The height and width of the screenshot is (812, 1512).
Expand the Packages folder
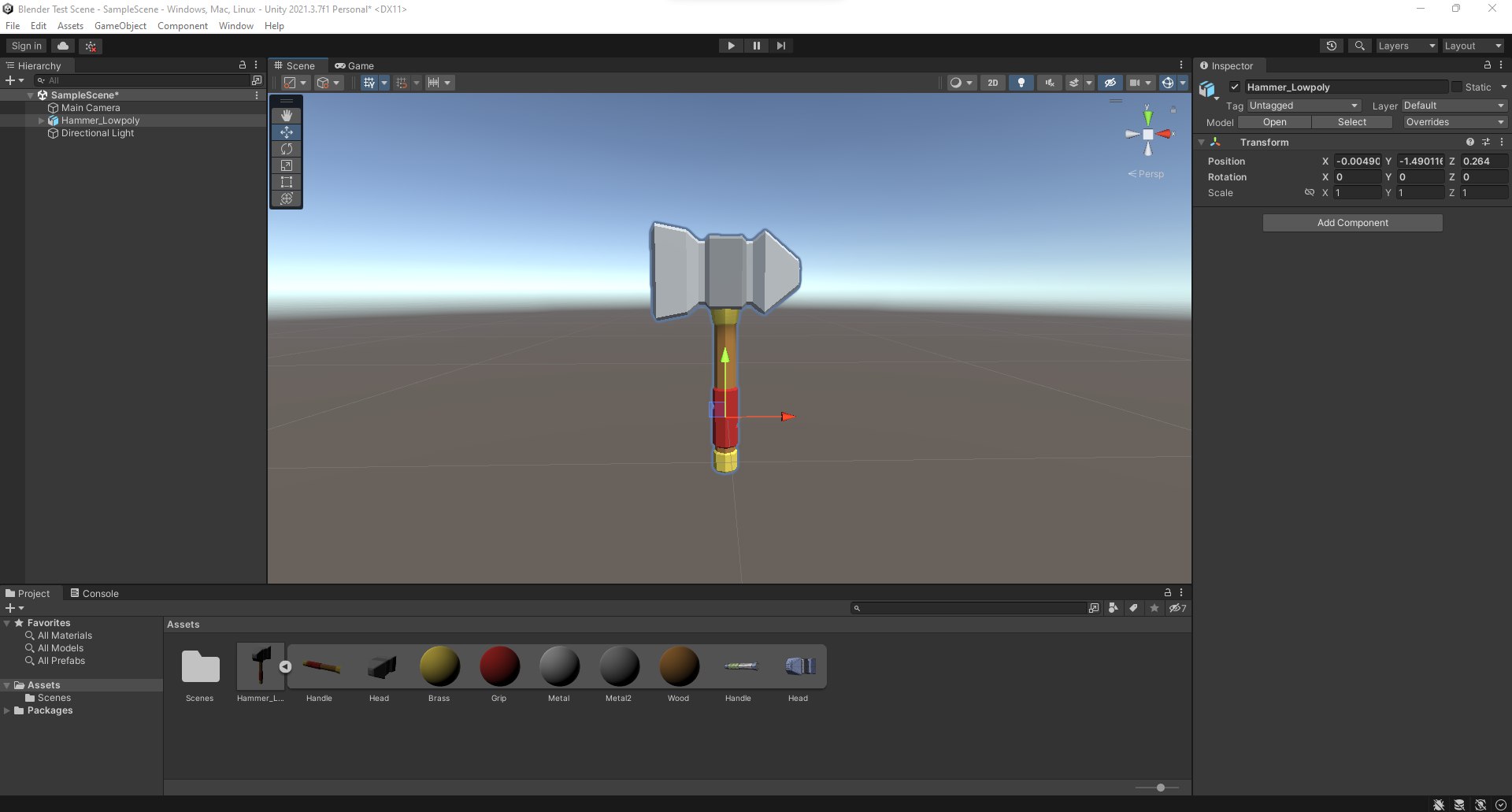coord(7,710)
